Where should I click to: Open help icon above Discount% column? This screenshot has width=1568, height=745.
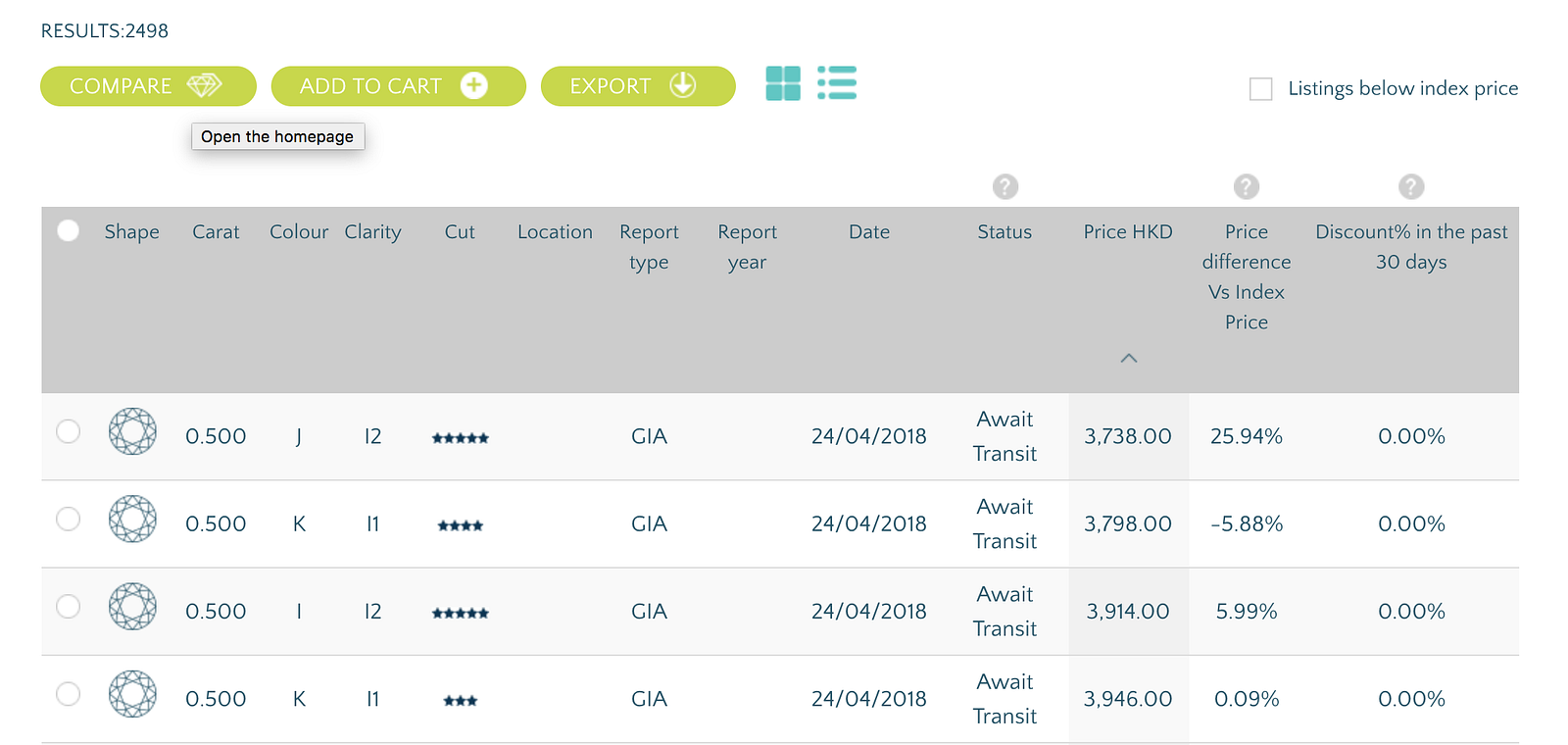pos(1410,186)
